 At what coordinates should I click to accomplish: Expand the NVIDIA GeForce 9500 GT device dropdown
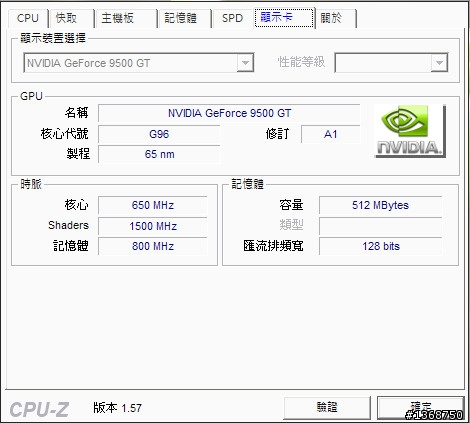coord(245,63)
